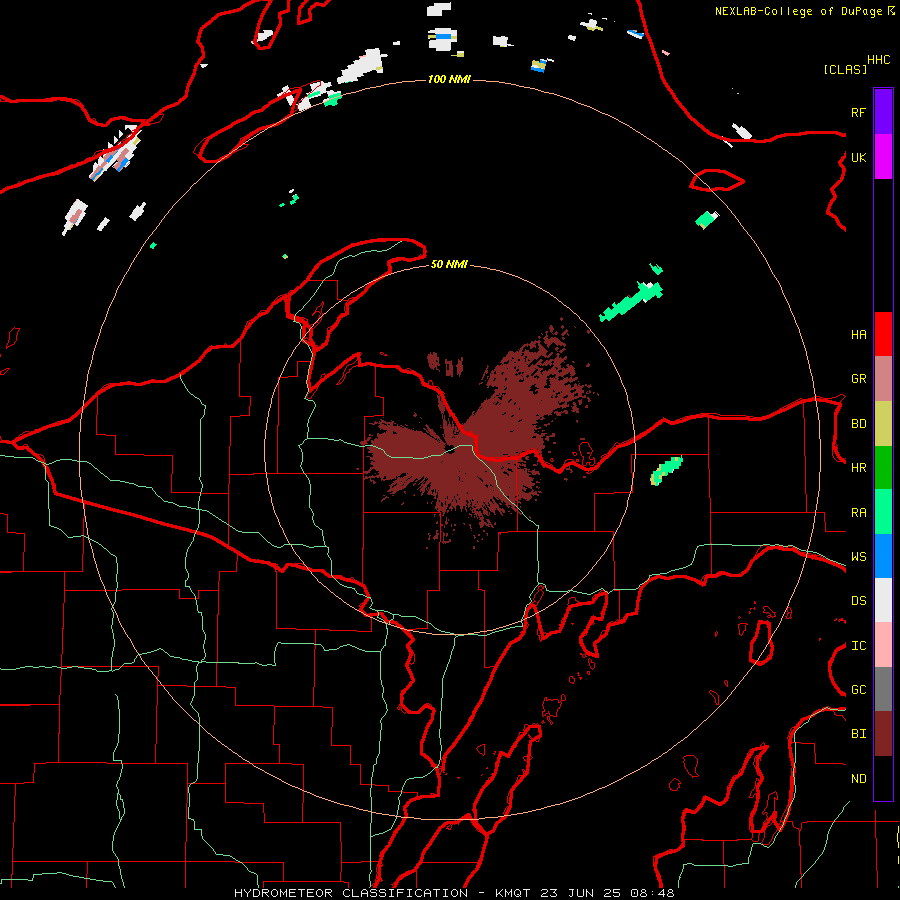Click the purple RF legend color swatch
This screenshot has height=900, width=900.
[883, 112]
